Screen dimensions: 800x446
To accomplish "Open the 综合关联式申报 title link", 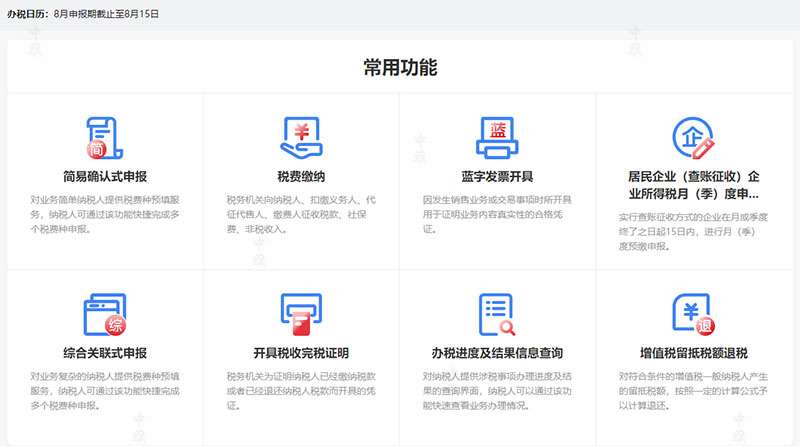I will (x=104, y=354).
